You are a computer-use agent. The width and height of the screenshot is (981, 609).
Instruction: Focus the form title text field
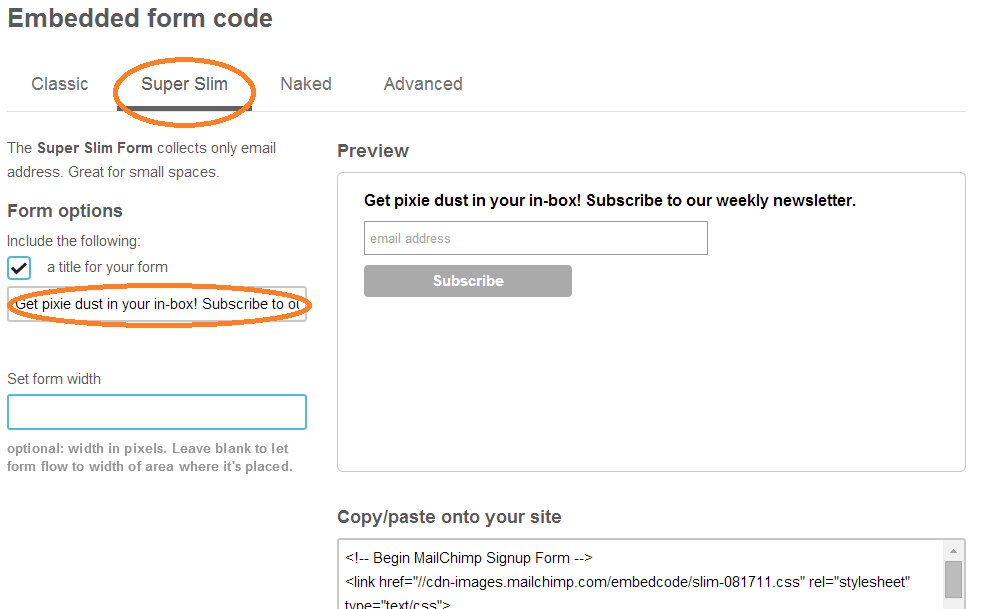pos(157,304)
